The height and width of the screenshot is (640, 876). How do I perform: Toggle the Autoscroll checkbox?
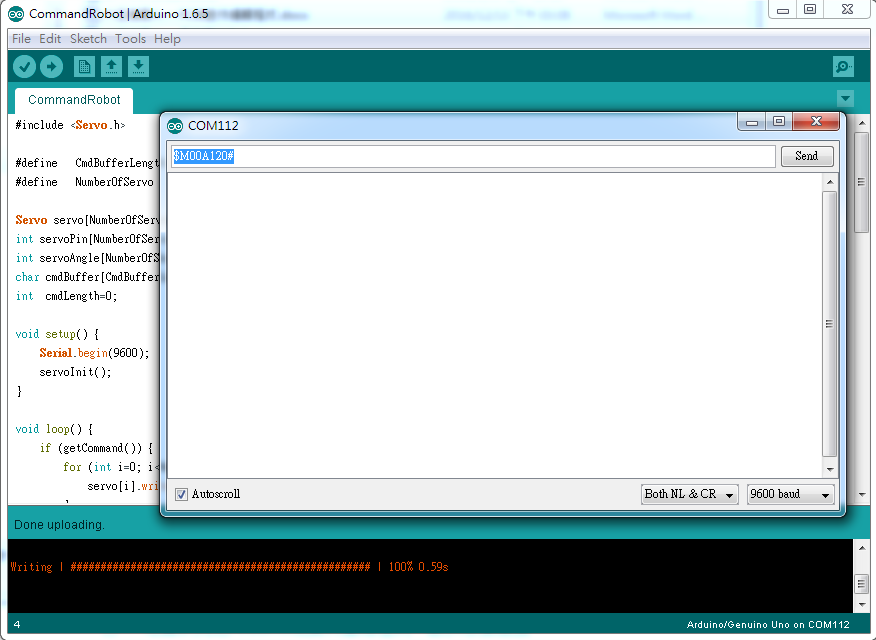(x=182, y=494)
